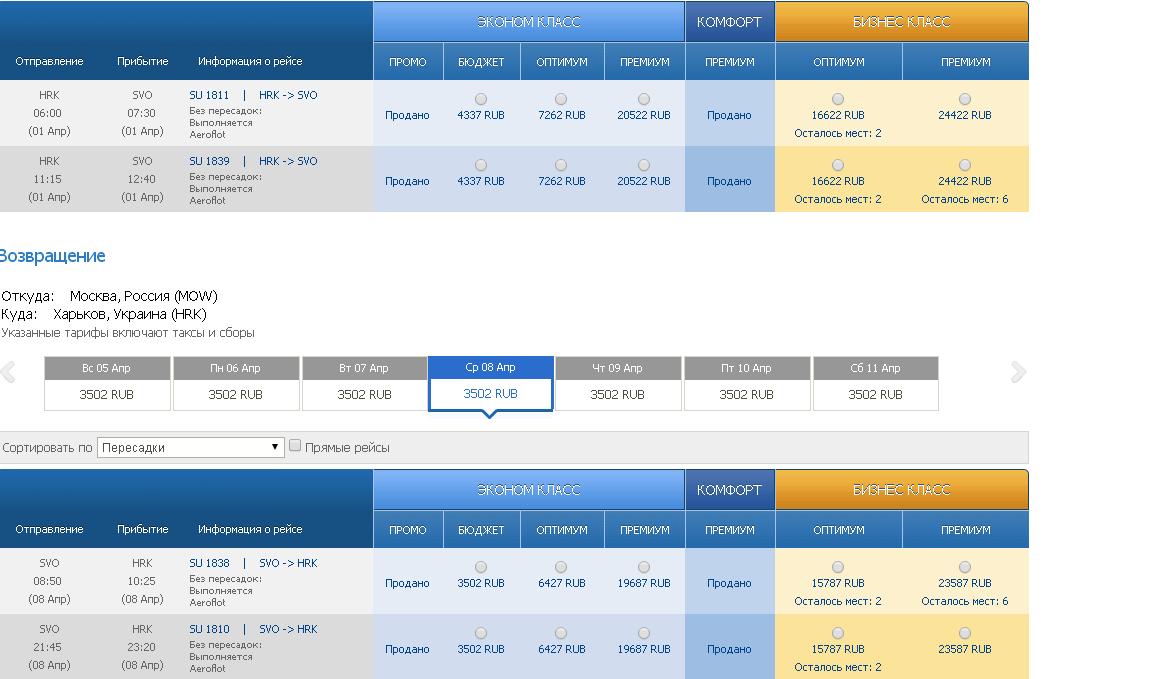
Task: Open flight SU 1838 details link
Action: click(x=209, y=563)
